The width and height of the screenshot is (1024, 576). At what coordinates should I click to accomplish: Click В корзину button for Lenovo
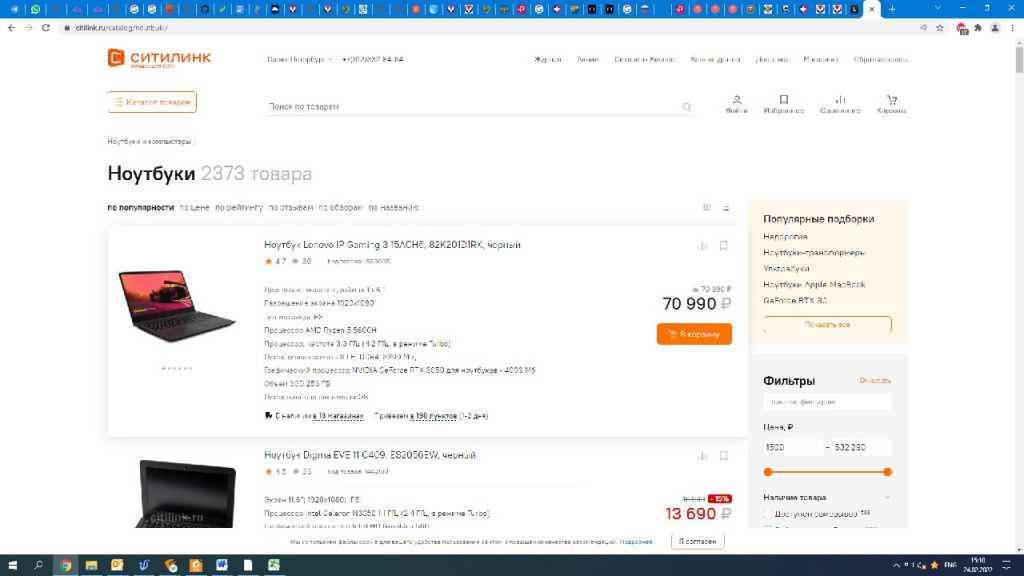click(694, 334)
